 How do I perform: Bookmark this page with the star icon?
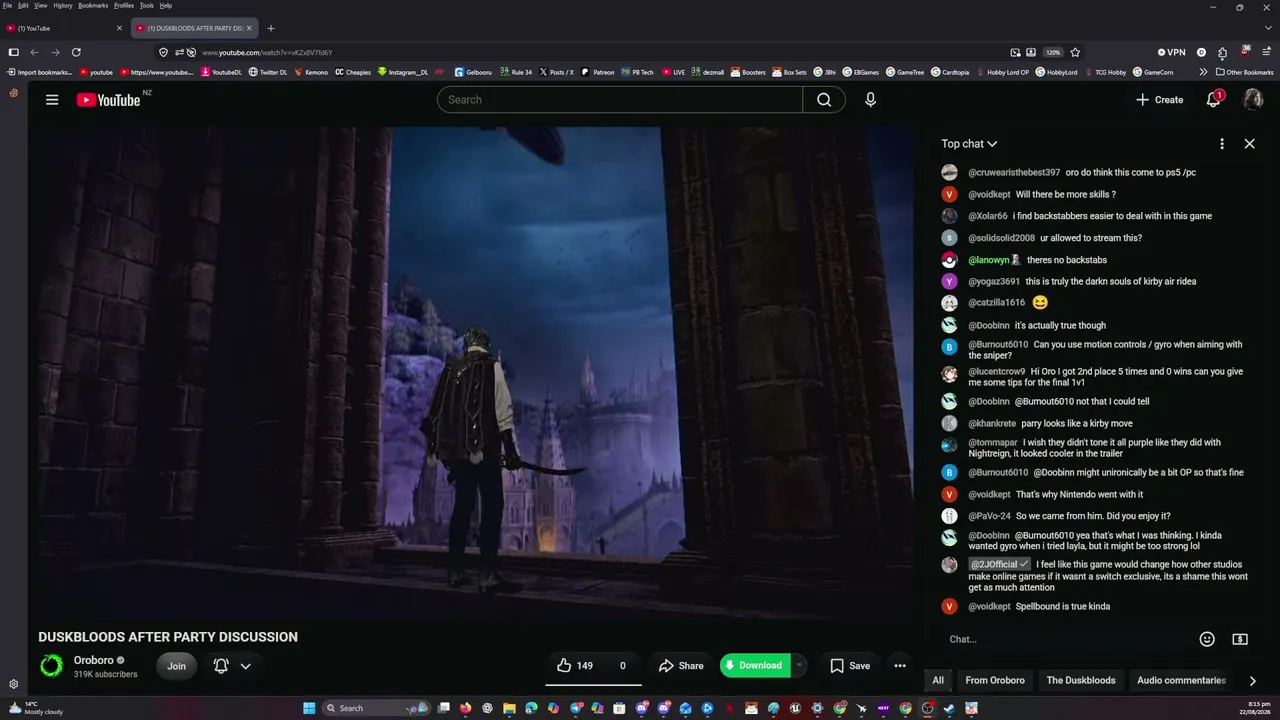[x=1075, y=52]
